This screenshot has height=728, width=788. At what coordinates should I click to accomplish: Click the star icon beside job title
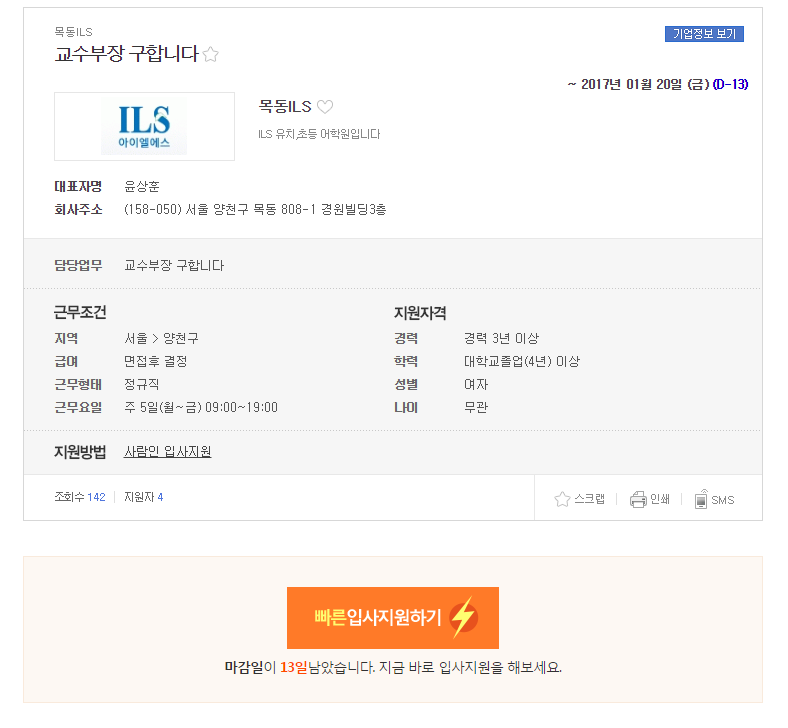[211, 54]
